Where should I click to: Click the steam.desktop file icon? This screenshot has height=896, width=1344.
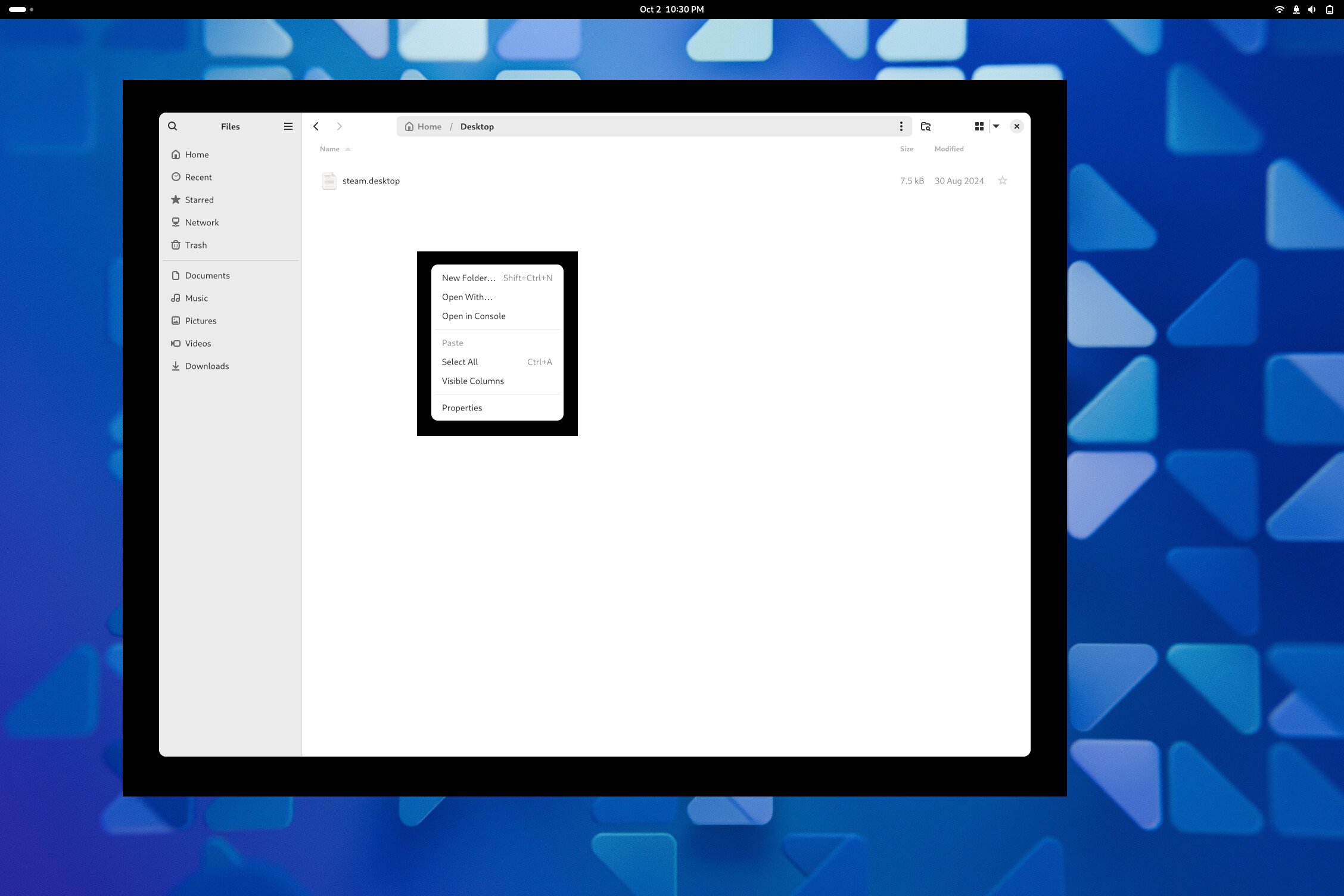[329, 181]
